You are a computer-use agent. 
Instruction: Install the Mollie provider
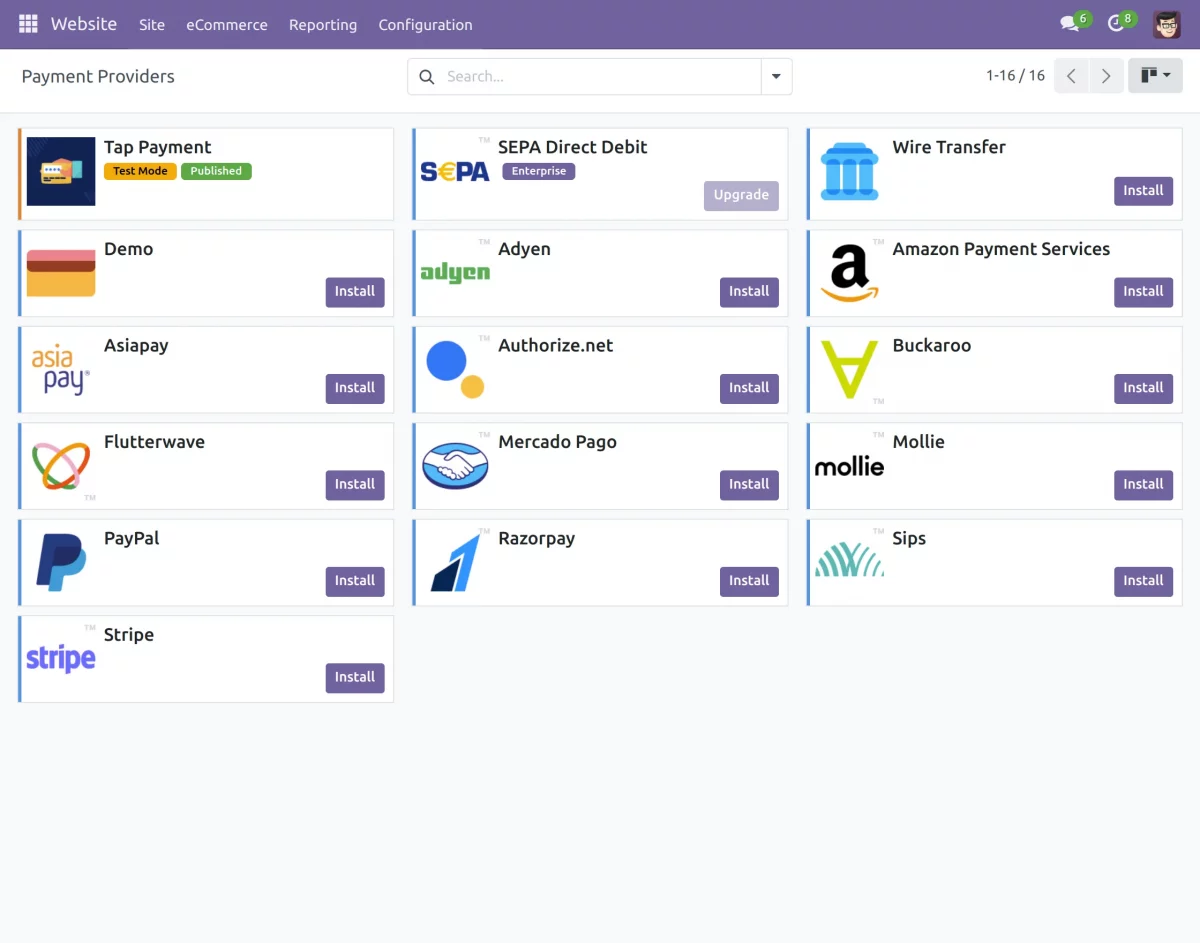tap(1143, 485)
